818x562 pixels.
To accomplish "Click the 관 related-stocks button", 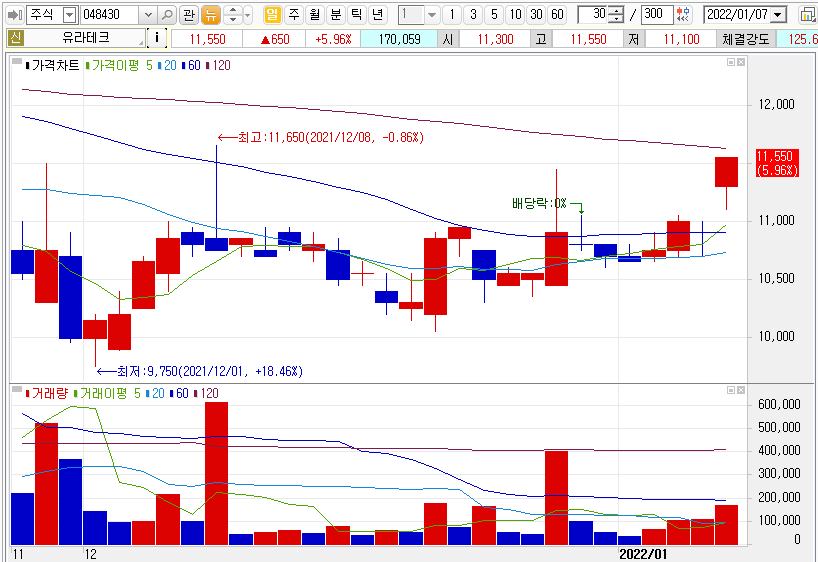I will (x=189, y=15).
